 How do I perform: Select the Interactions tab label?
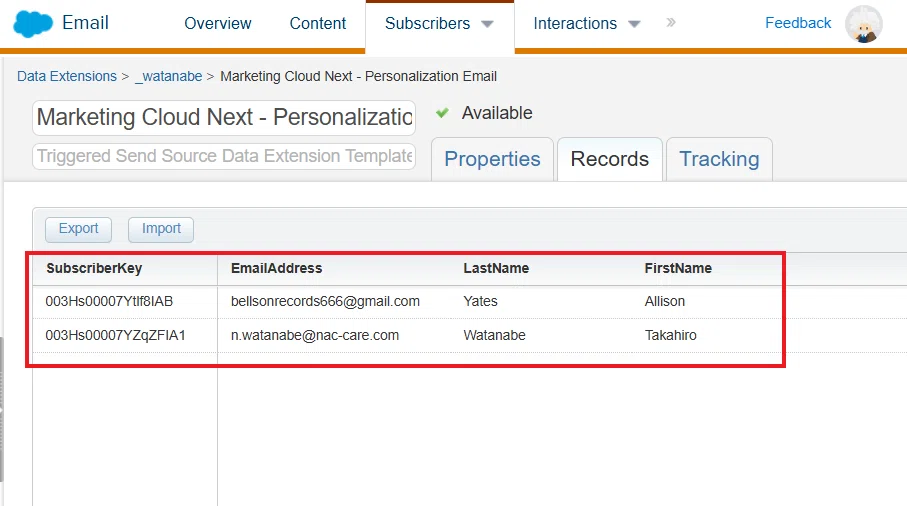(x=575, y=23)
